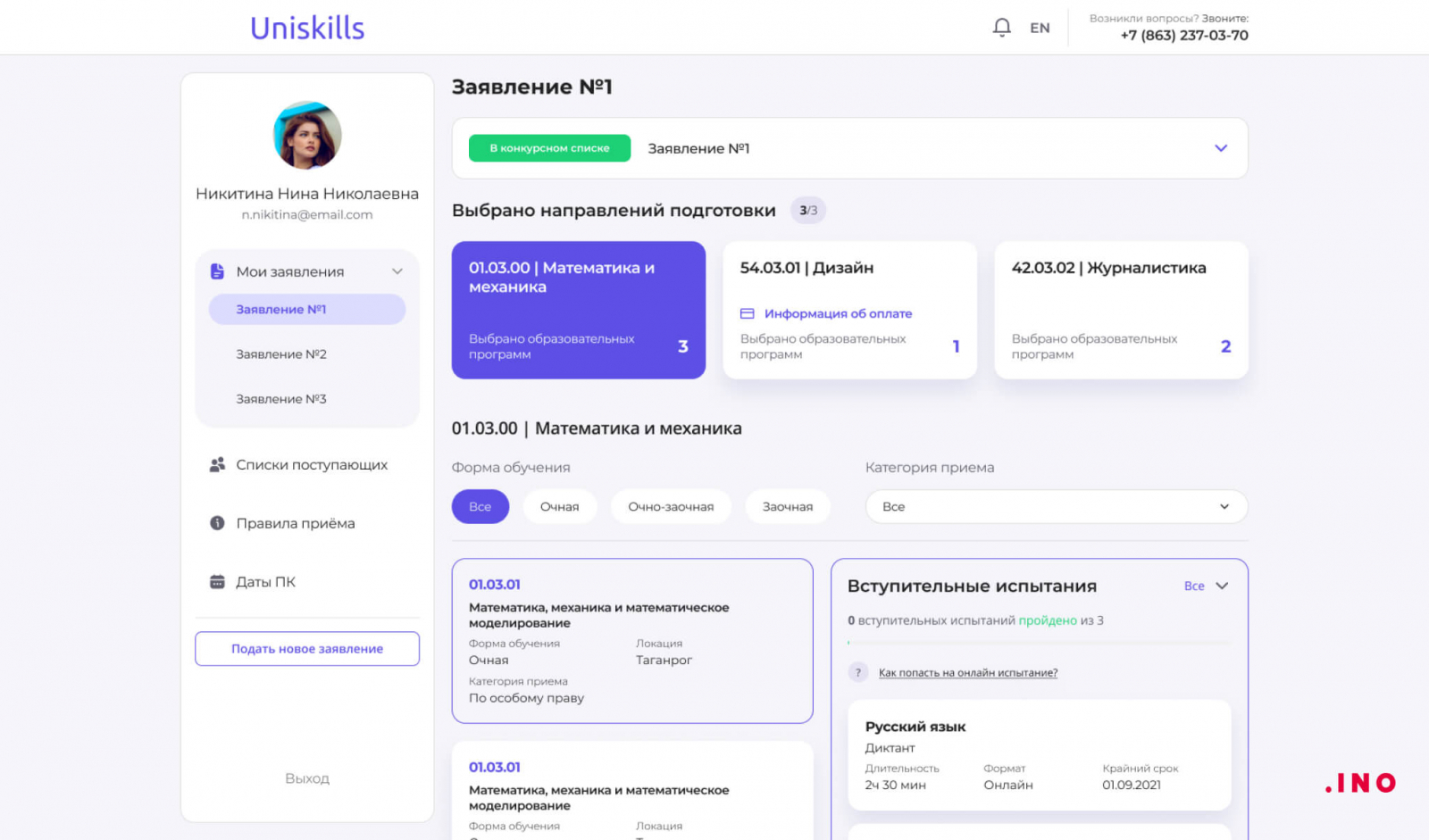This screenshot has width=1429, height=840.
Task: Switch language to EN
Action: point(1040,28)
